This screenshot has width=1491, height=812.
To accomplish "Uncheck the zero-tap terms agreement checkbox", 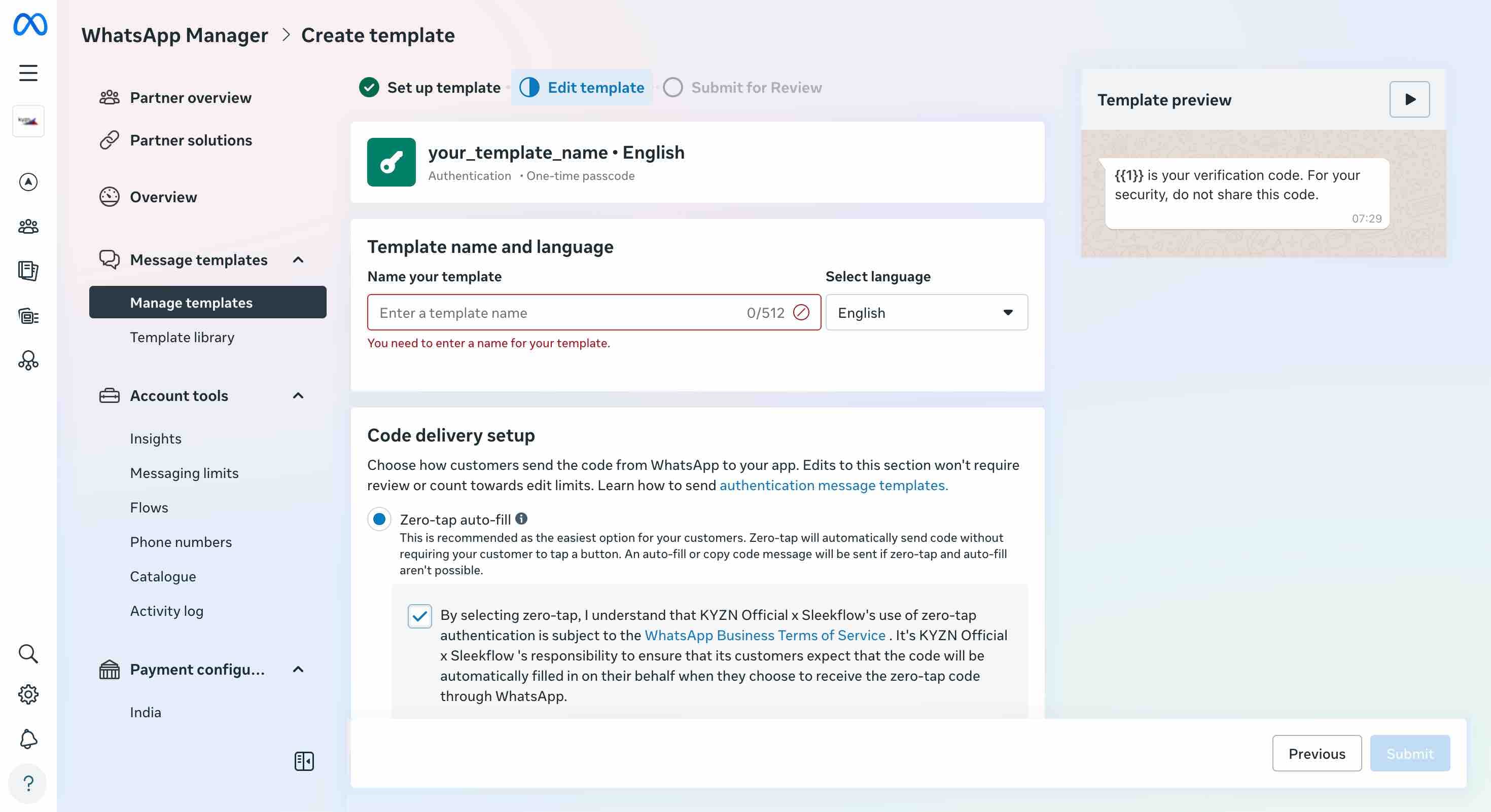I will point(419,616).
